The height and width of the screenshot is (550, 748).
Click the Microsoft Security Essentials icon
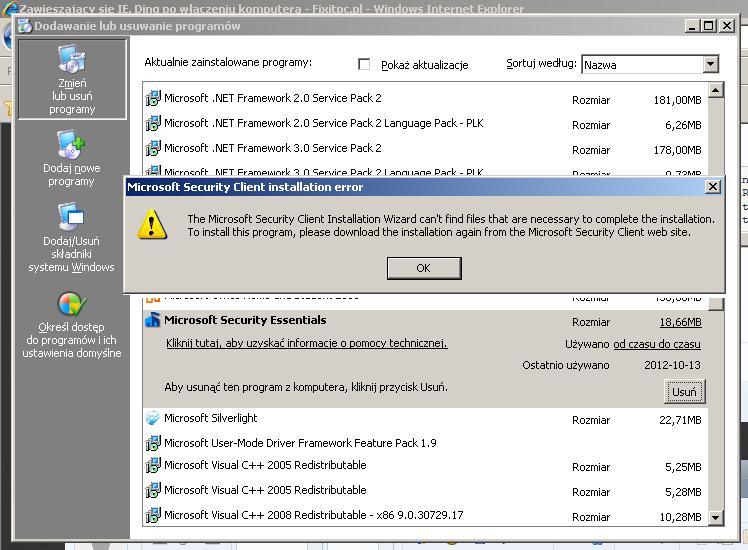153,320
